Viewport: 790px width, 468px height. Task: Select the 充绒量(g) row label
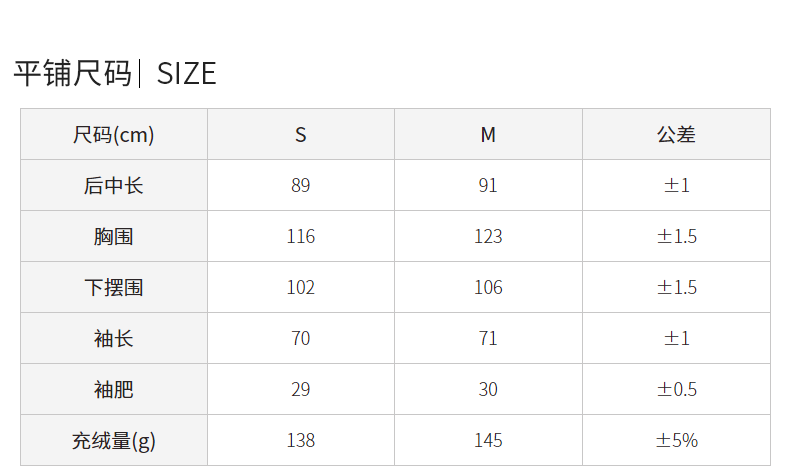114,440
